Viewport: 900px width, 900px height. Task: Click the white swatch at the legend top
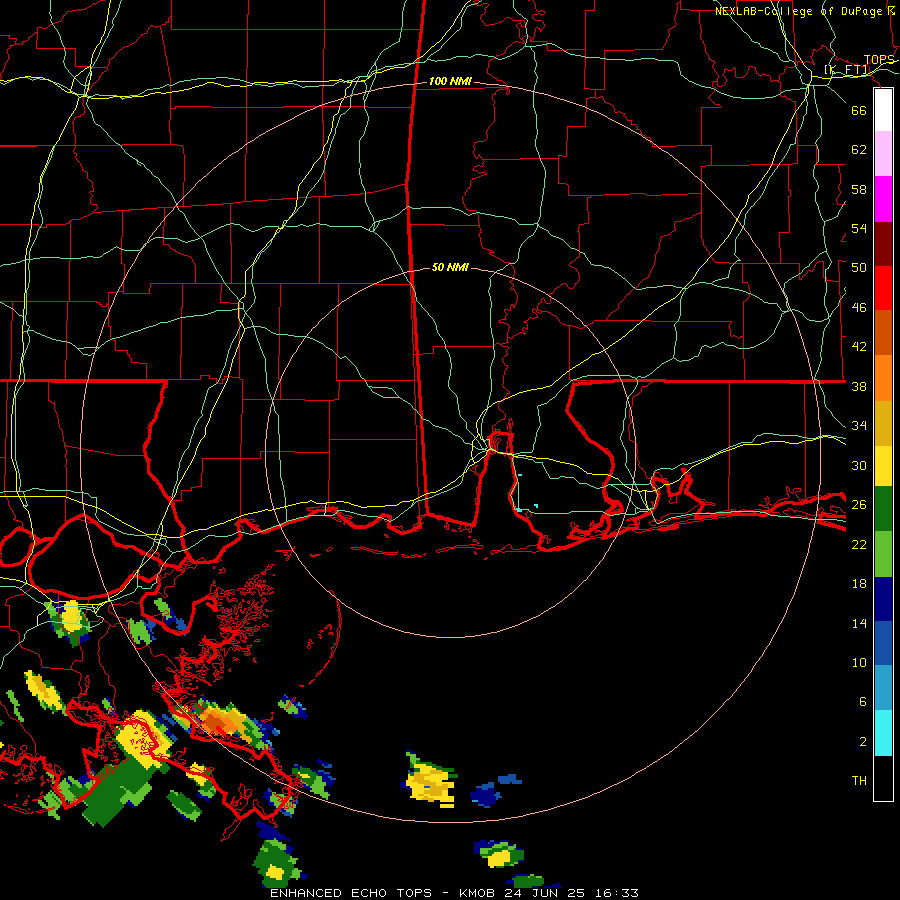click(x=883, y=110)
